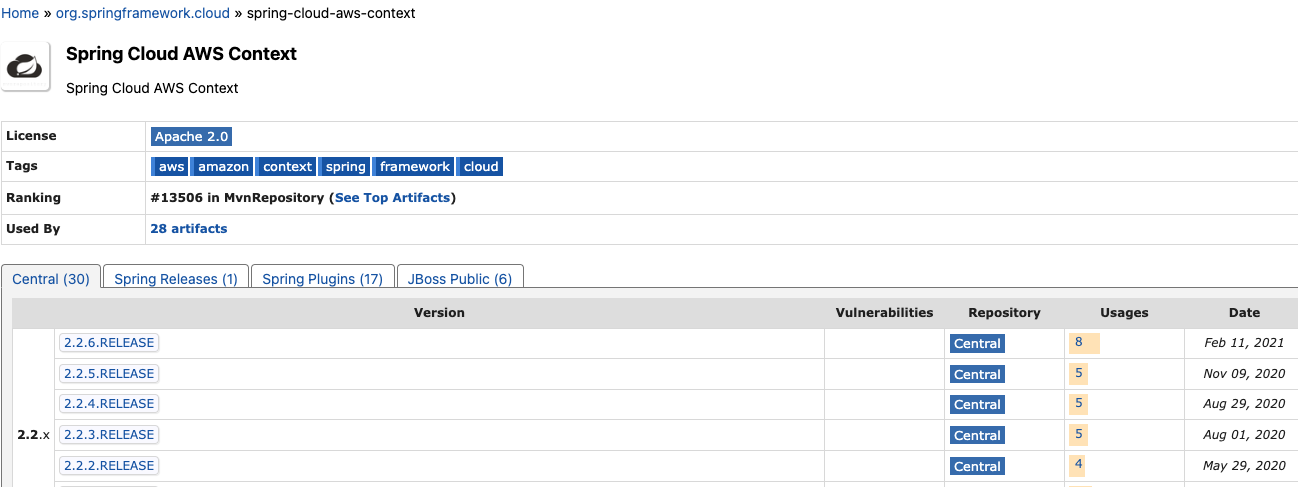Viewport: 1298px width, 487px height.
Task: Open version 2.2.3.RELEASE
Action: coord(109,435)
